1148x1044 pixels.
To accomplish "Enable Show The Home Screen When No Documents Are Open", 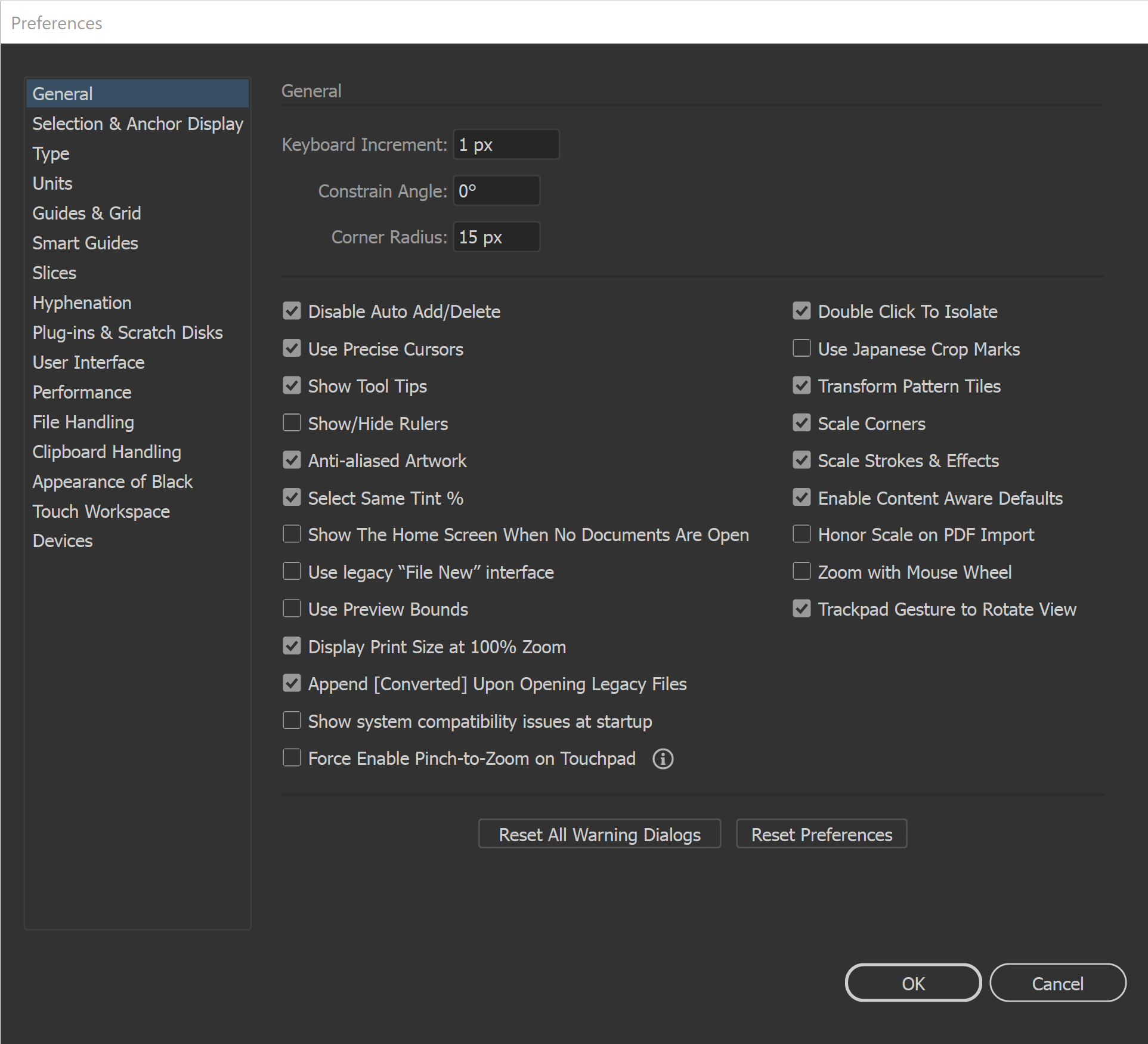I will pos(292,534).
